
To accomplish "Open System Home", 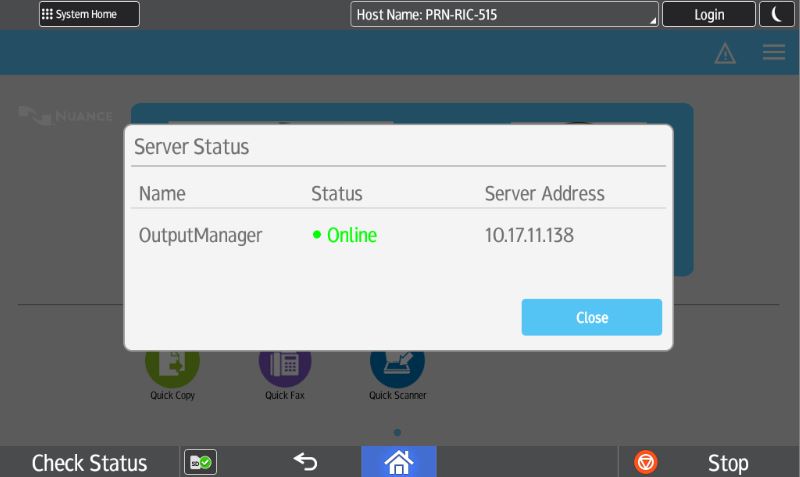I will (x=89, y=14).
